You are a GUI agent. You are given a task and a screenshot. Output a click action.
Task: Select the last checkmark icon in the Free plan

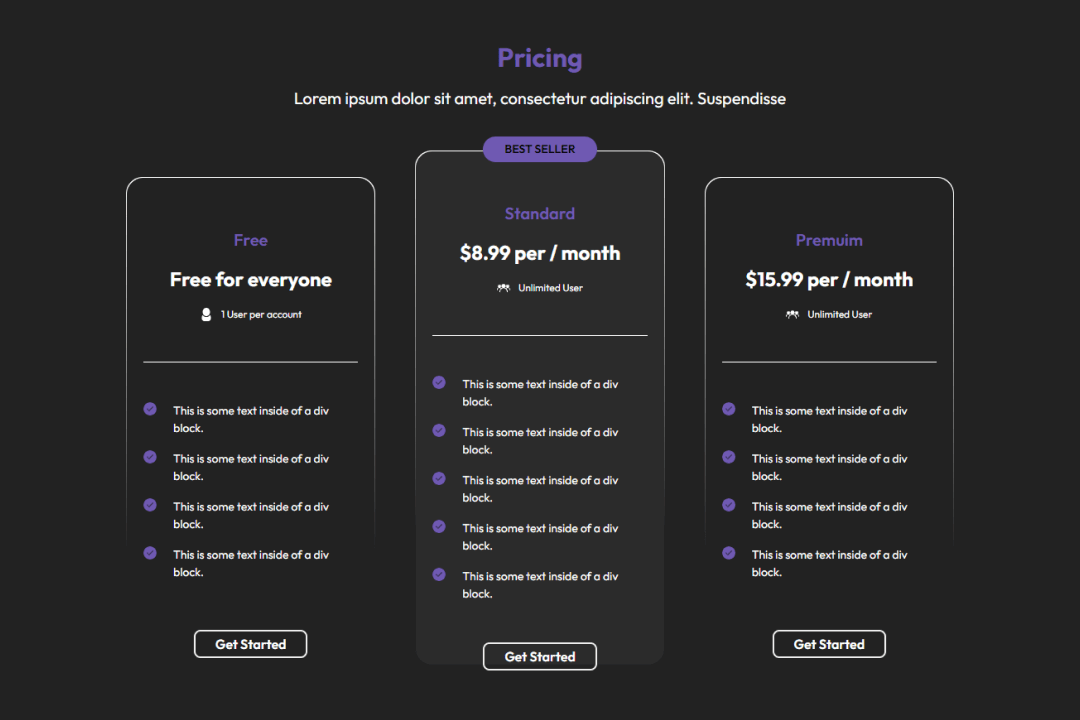tap(150, 553)
